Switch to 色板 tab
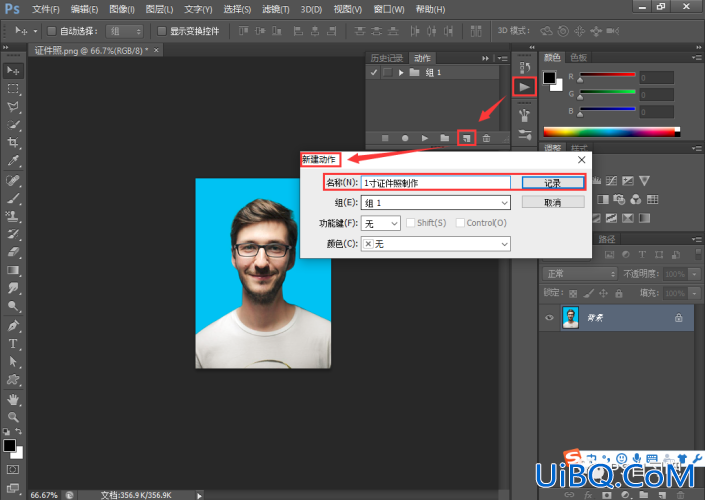Viewport: 705px width, 500px height. pyautogui.click(x=578, y=57)
